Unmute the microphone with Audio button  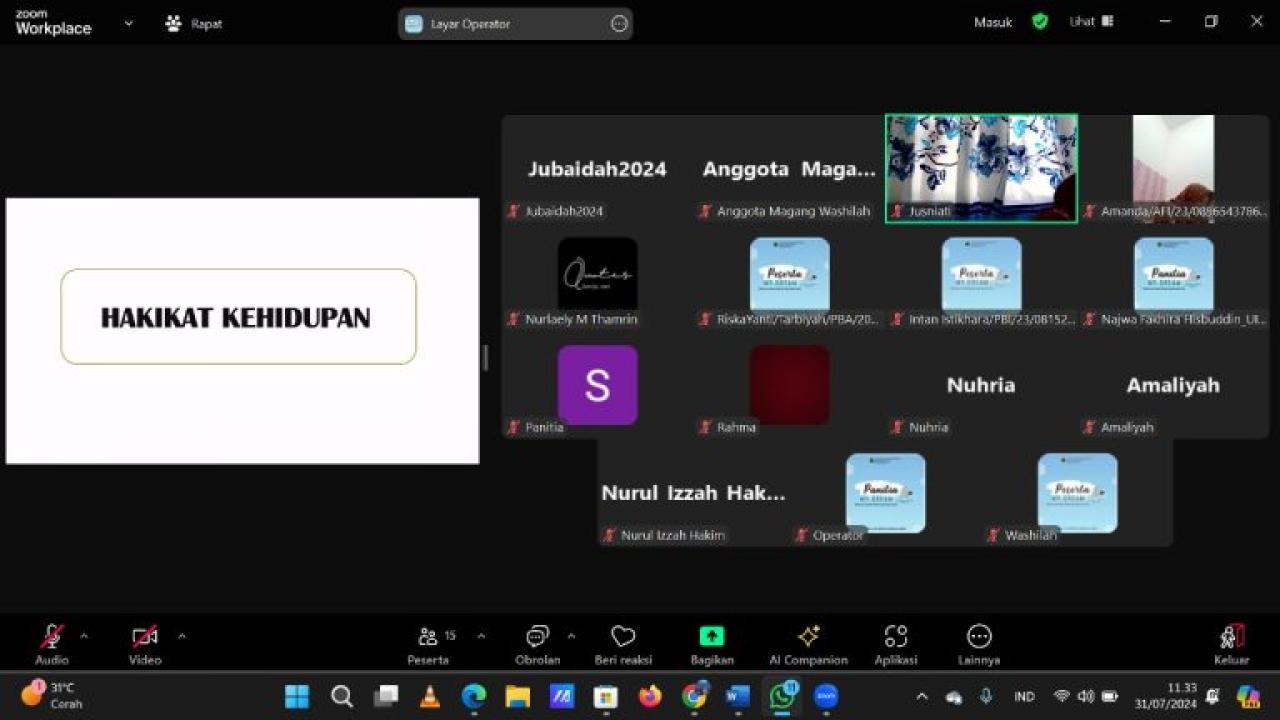point(51,644)
